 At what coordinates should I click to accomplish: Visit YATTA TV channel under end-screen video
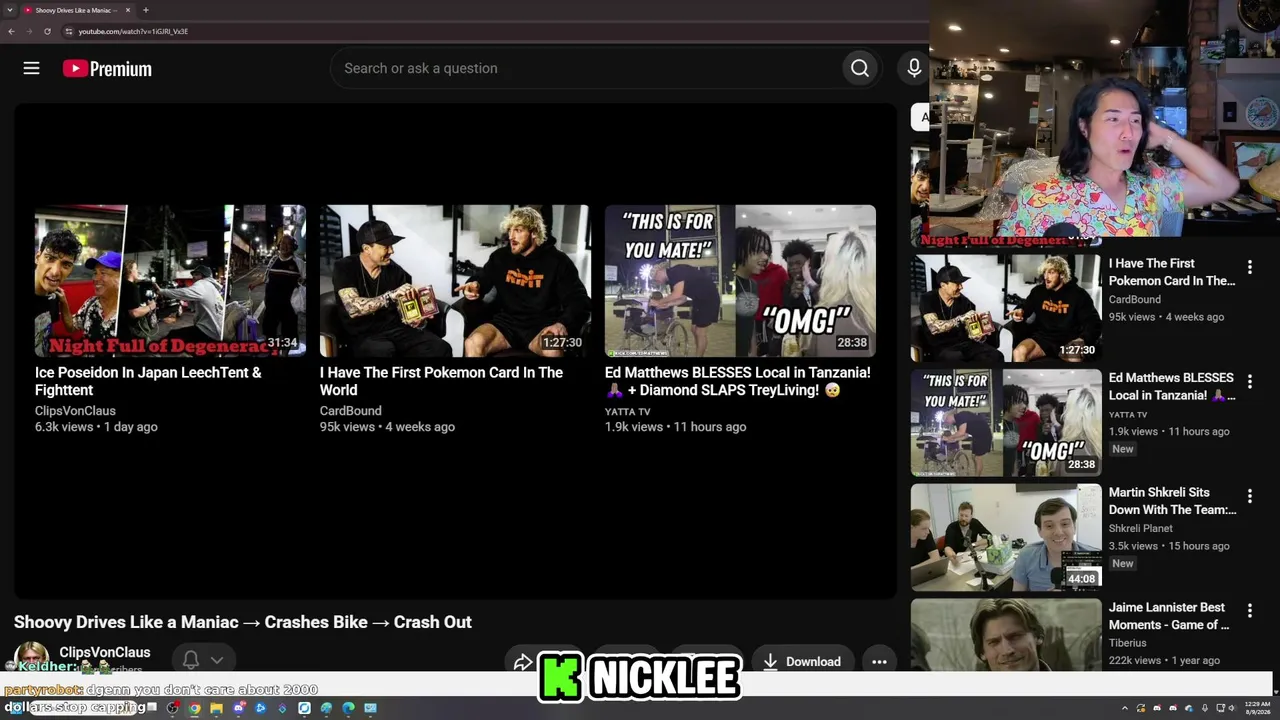627,412
